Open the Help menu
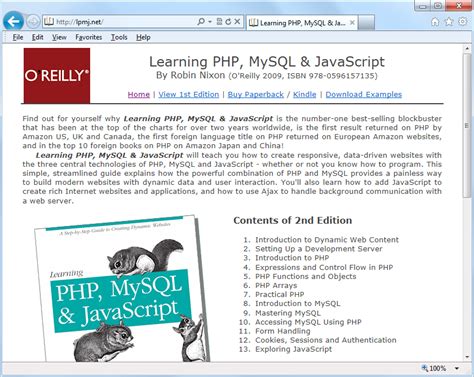This screenshot has width=474, height=377. 143,37
